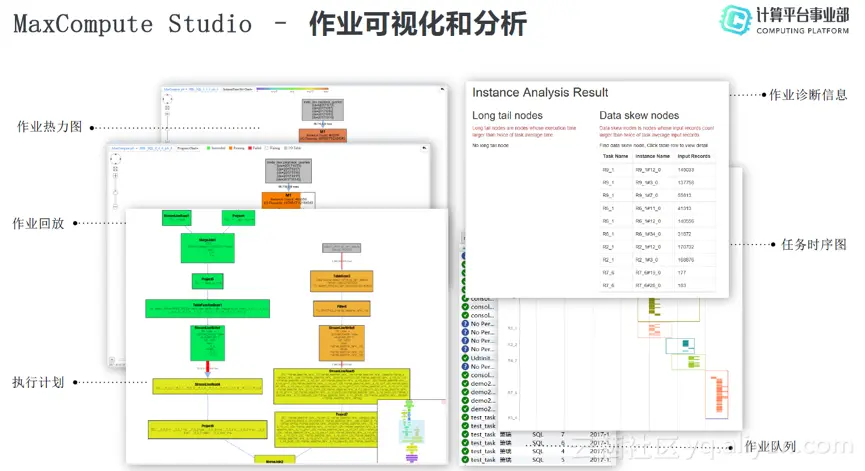Click the orange Running legend swatch
Screen dimensions: 865x471
pos(229,148)
